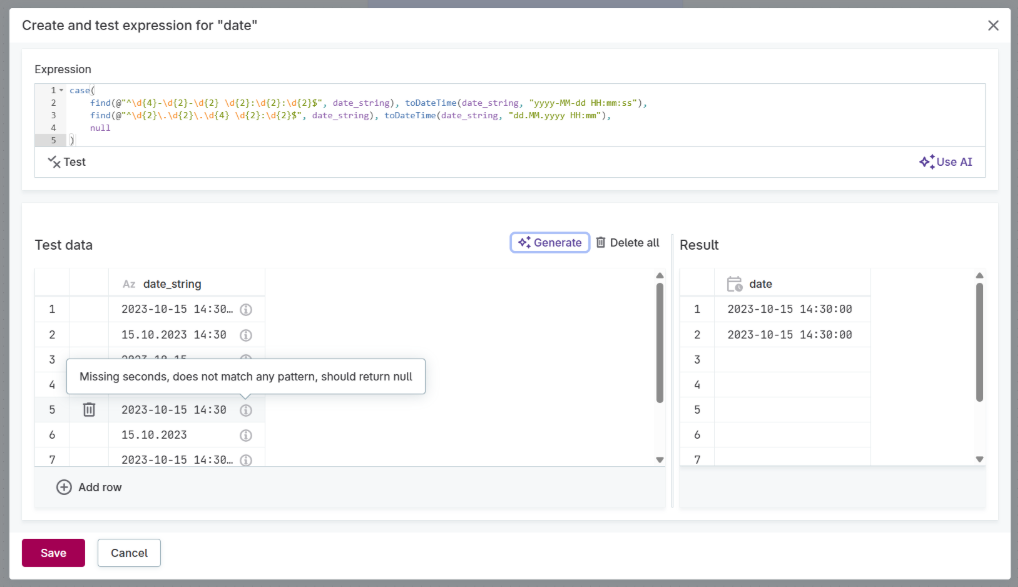
Task: Delete row 5 using its trash icon
Action: pyautogui.click(x=88, y=409)
